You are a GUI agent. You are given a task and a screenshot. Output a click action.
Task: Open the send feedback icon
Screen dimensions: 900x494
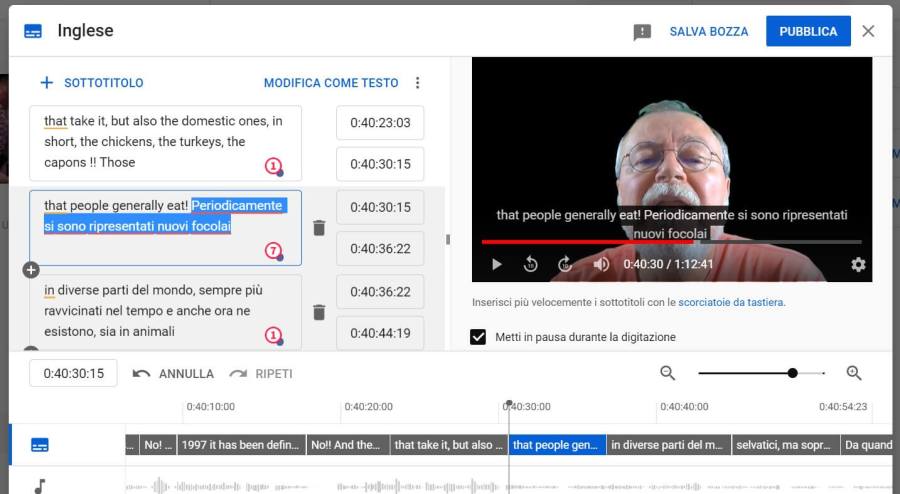point(642,32)
